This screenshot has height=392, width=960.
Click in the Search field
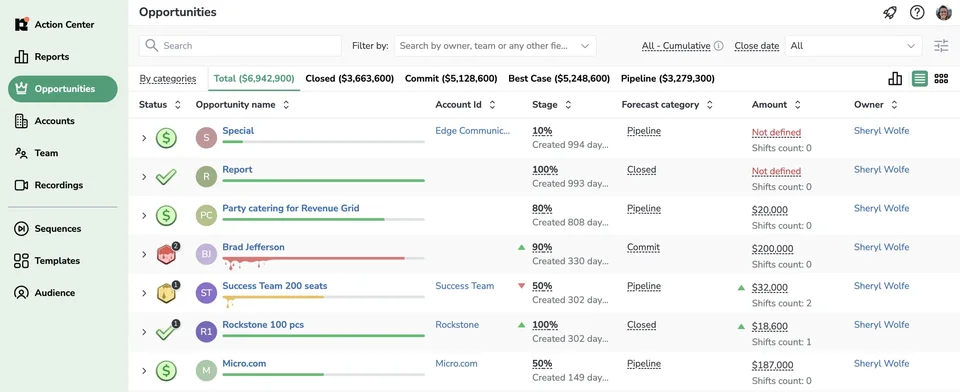(240, 46)
